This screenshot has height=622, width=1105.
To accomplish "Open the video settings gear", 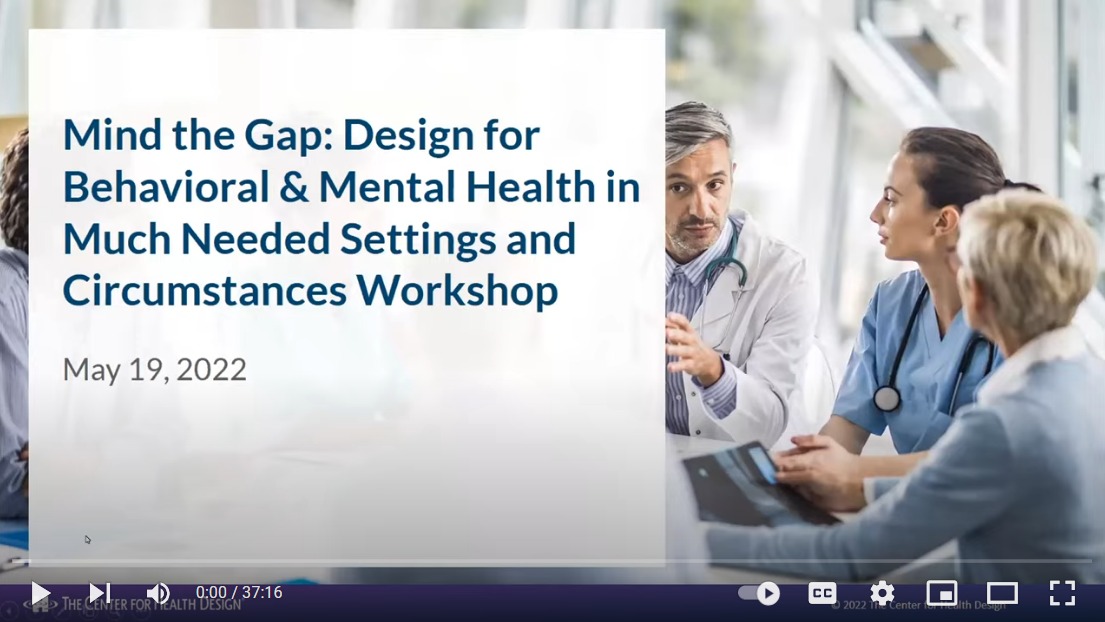I will [x=882, y=593].
